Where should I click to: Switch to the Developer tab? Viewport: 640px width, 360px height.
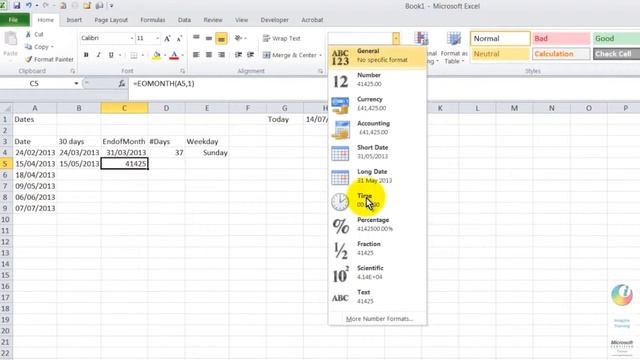(274, 20)
